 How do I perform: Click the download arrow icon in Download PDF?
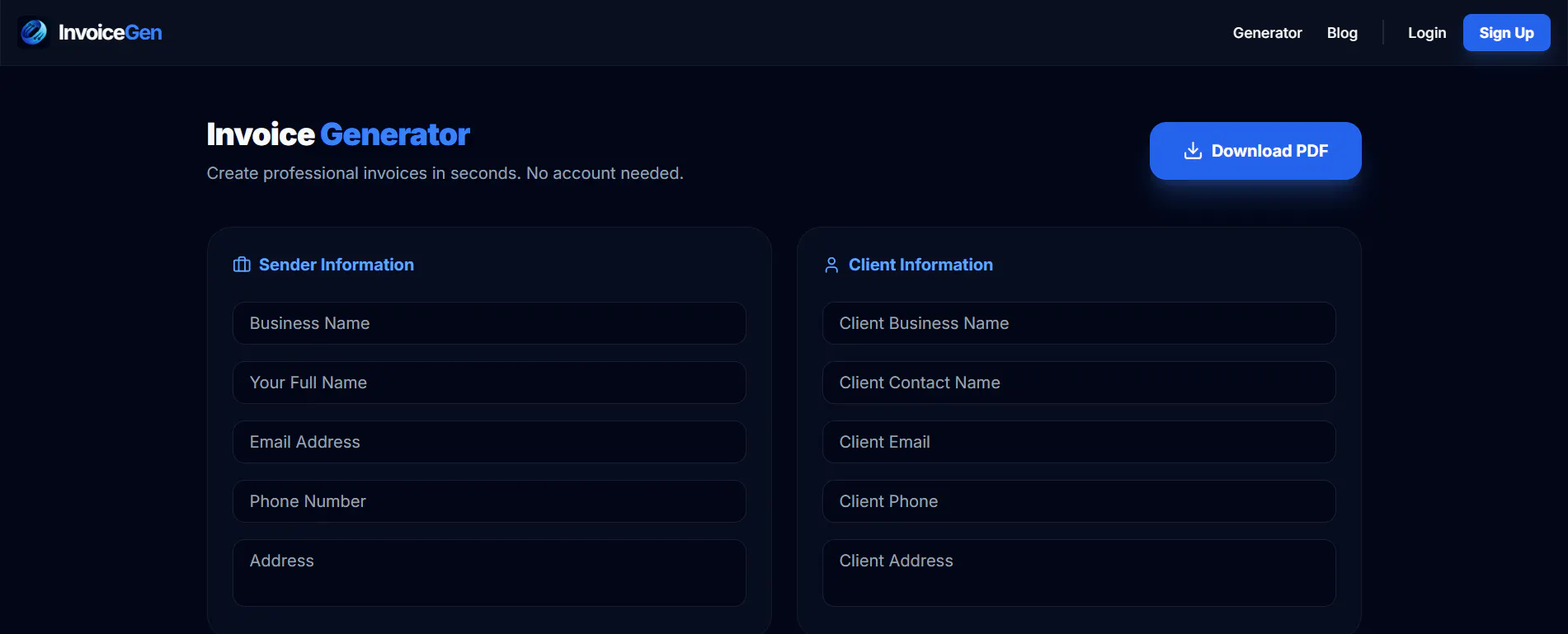coord(1193,151)
